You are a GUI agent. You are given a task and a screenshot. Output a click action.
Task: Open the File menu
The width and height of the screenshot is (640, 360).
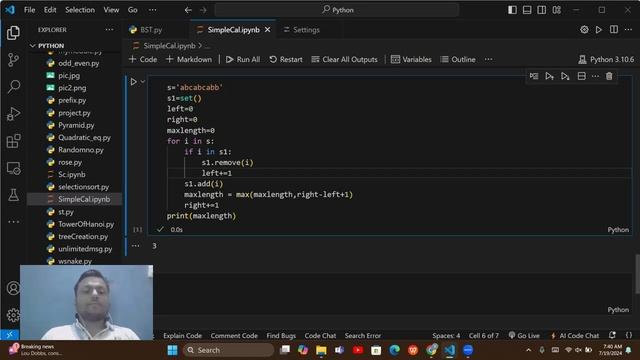pos(29,10)
